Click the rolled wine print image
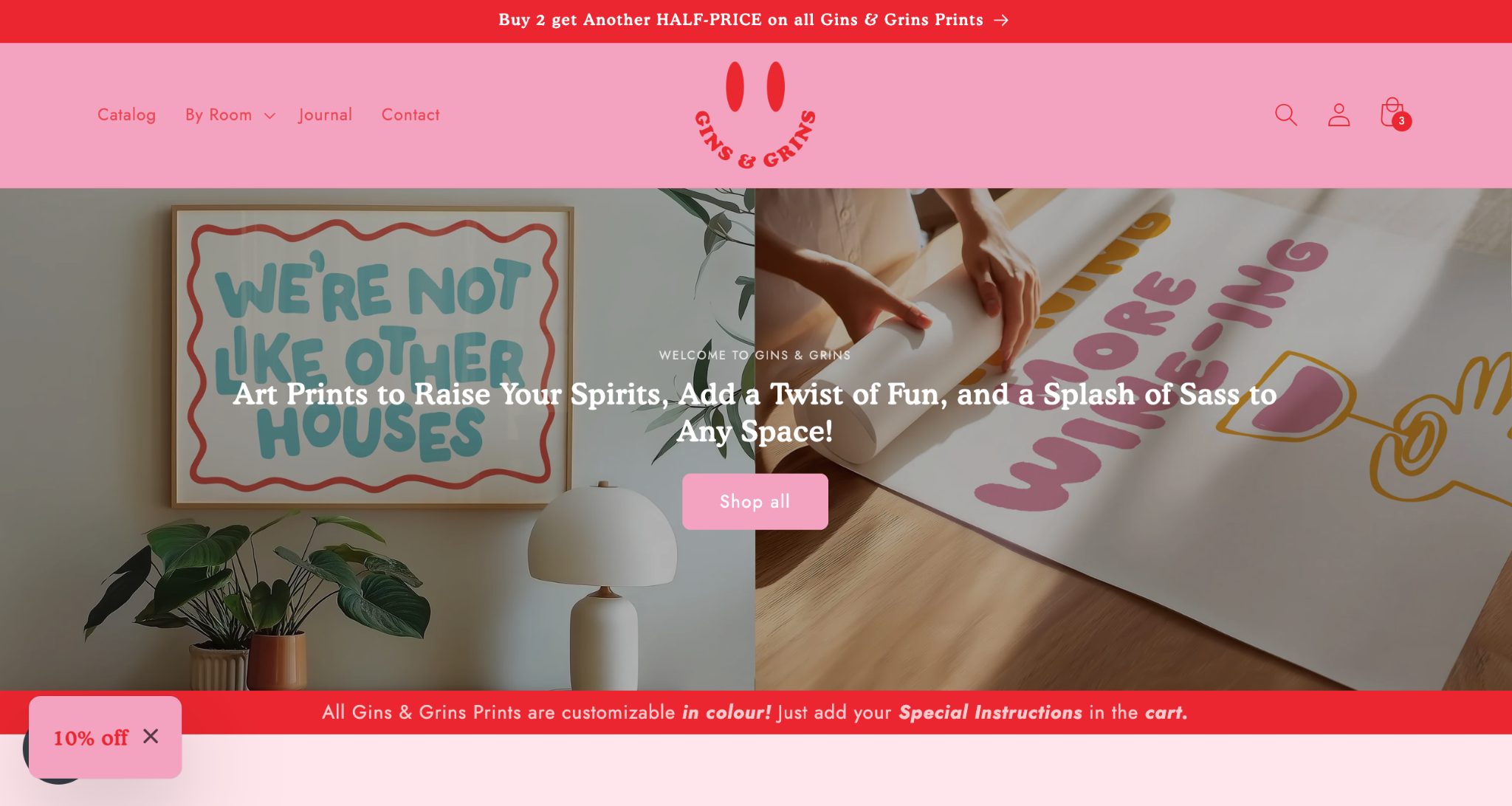This screenshot has width=1512, height=806. (1133, 439)
